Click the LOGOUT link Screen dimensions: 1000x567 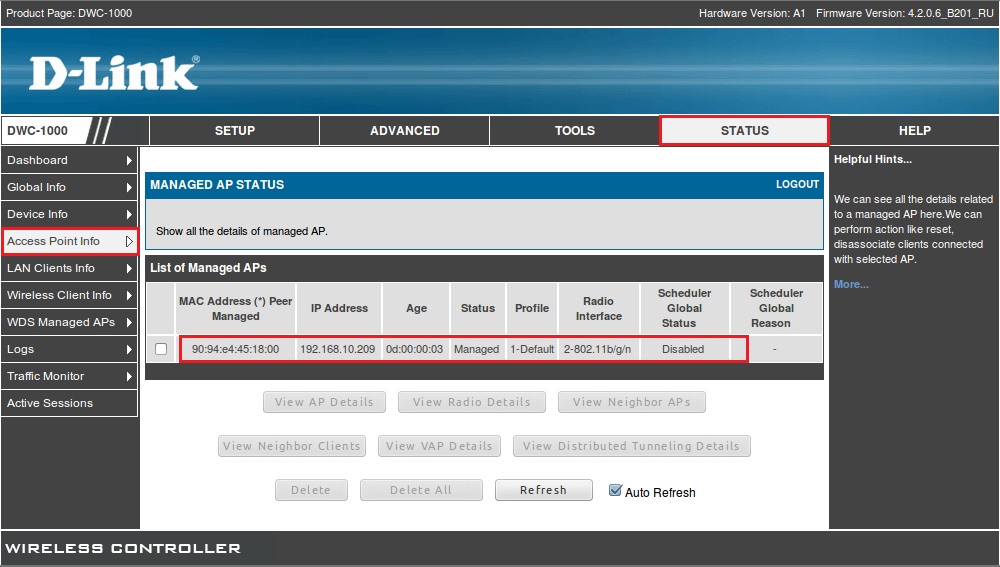[797, 184]
